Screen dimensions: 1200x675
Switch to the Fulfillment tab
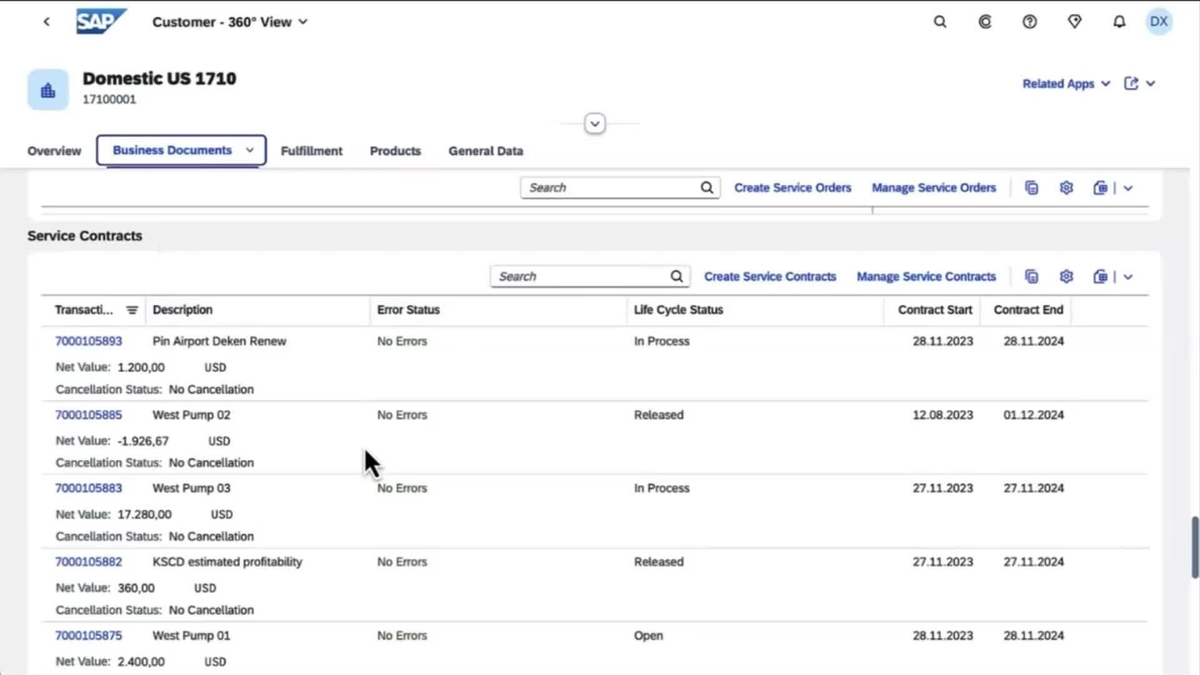(311, 151)
